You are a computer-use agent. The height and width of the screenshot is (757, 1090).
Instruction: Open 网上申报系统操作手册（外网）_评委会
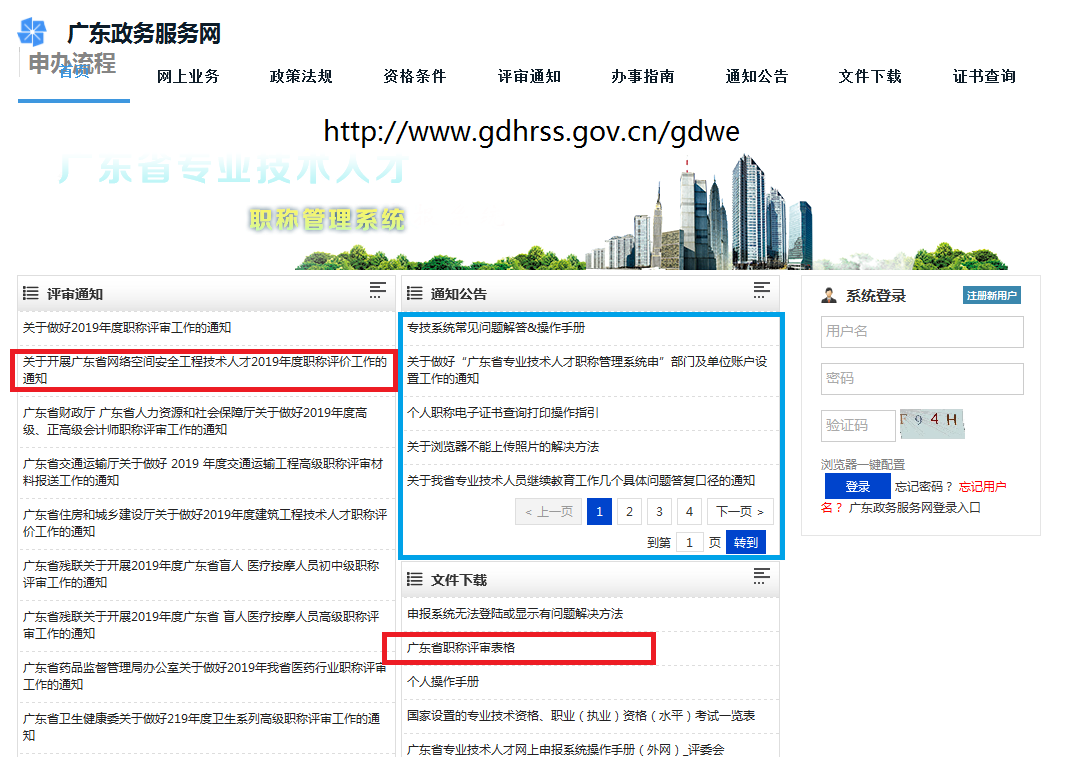tap(566, 749)
